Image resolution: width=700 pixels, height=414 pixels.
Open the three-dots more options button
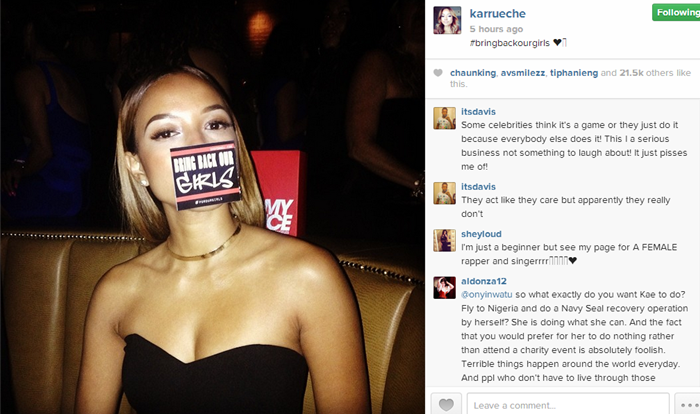[x=688, y=404]
